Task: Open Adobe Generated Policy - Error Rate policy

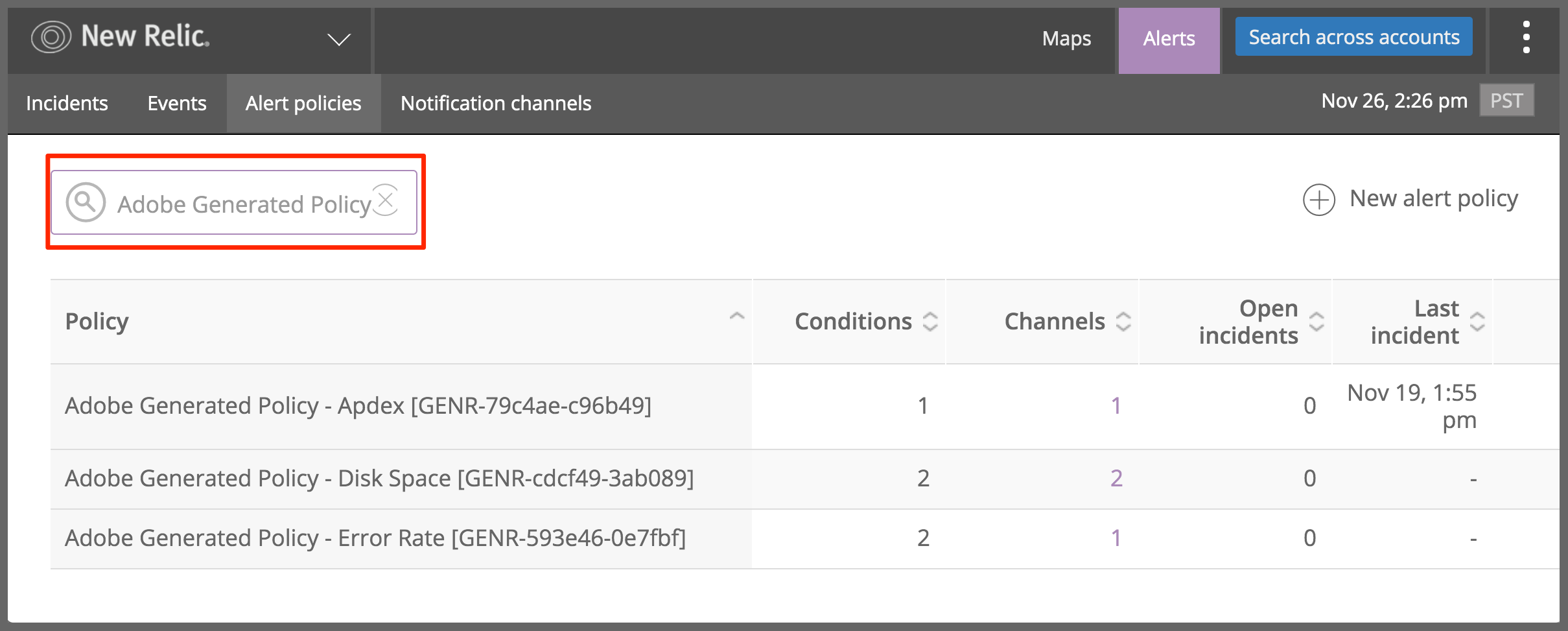Action: 375,538
